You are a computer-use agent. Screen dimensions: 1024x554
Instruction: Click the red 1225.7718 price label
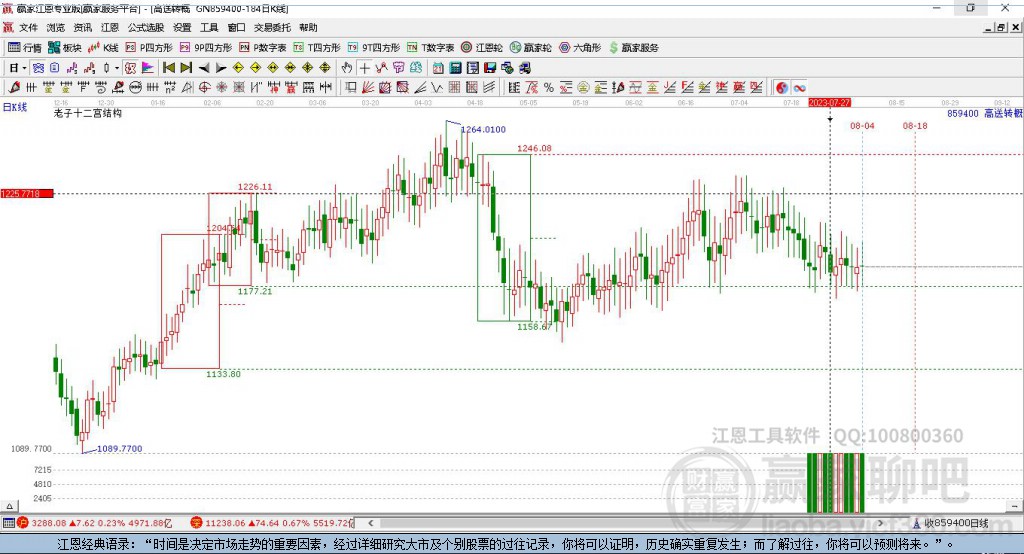[x=27, y=193]
